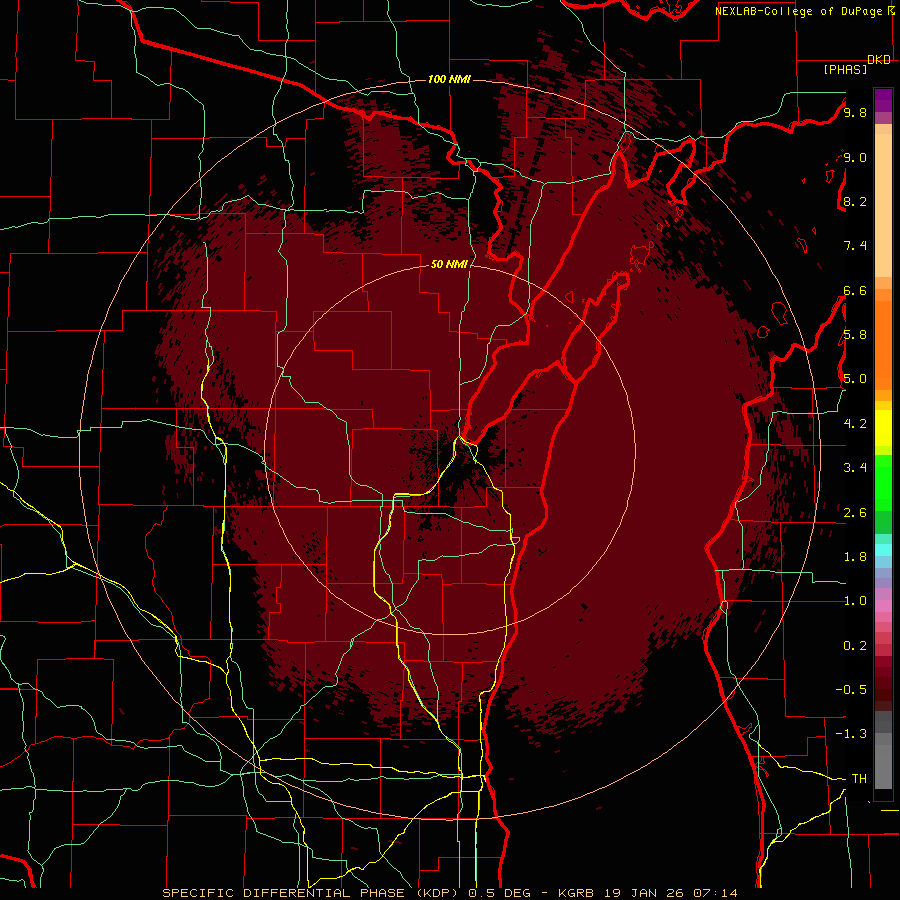The image size is (900, 900).
Task: Click the 19 JAN 26 date text
Action: (x=644, y=893)
